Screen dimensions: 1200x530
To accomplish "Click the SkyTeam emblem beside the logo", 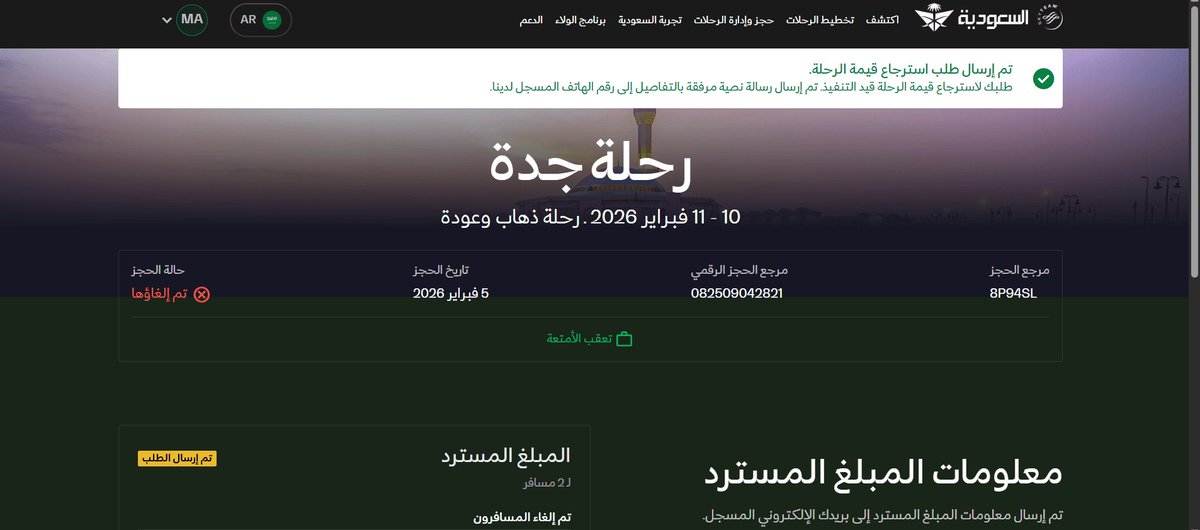I will 1048,19.
